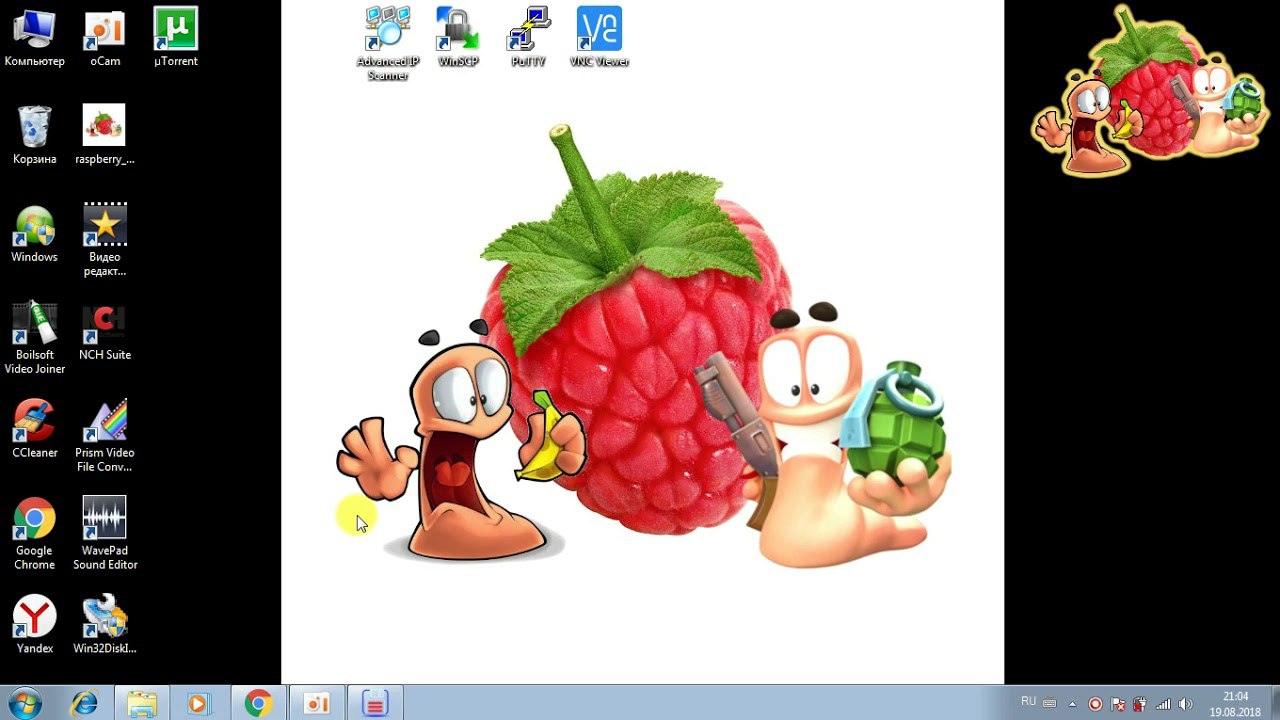This screenshot has height=720, width=1280.
Task: Open the Windows desktop shortcut
Action: coord(34,234)
